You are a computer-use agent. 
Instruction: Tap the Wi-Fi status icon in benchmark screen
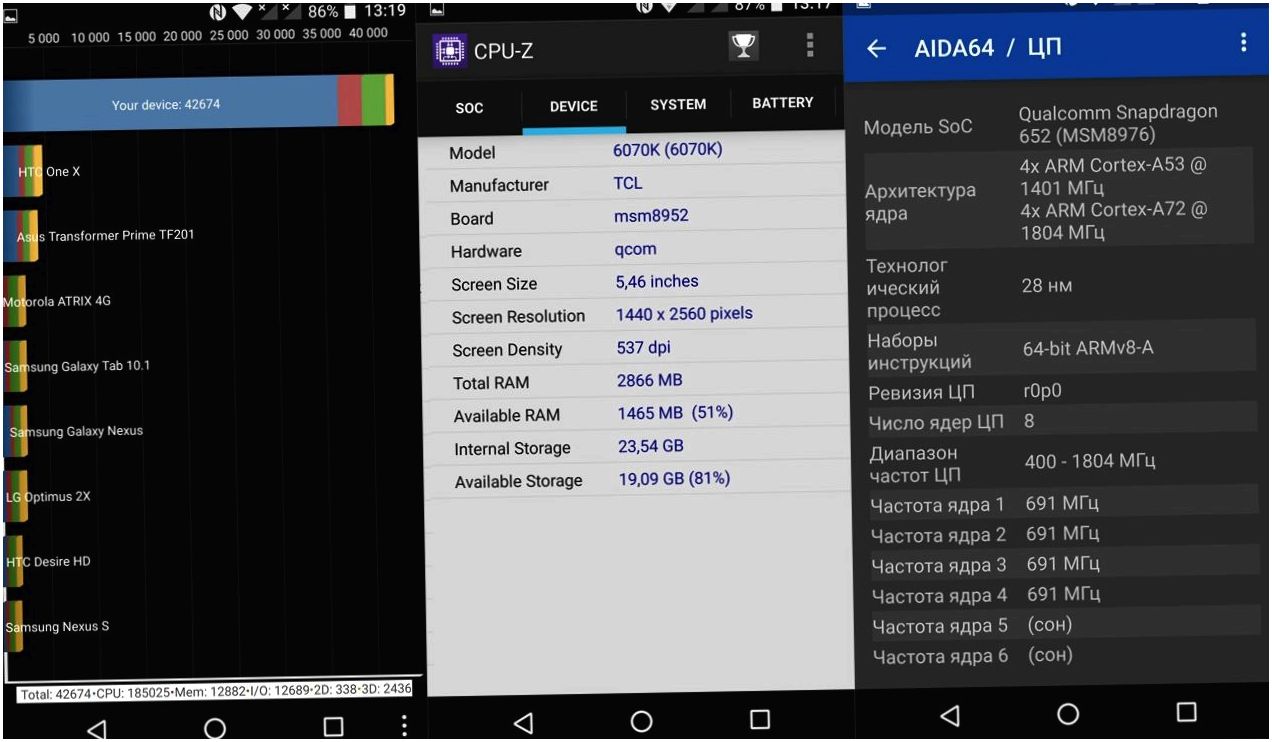click(x=243, y=12)
